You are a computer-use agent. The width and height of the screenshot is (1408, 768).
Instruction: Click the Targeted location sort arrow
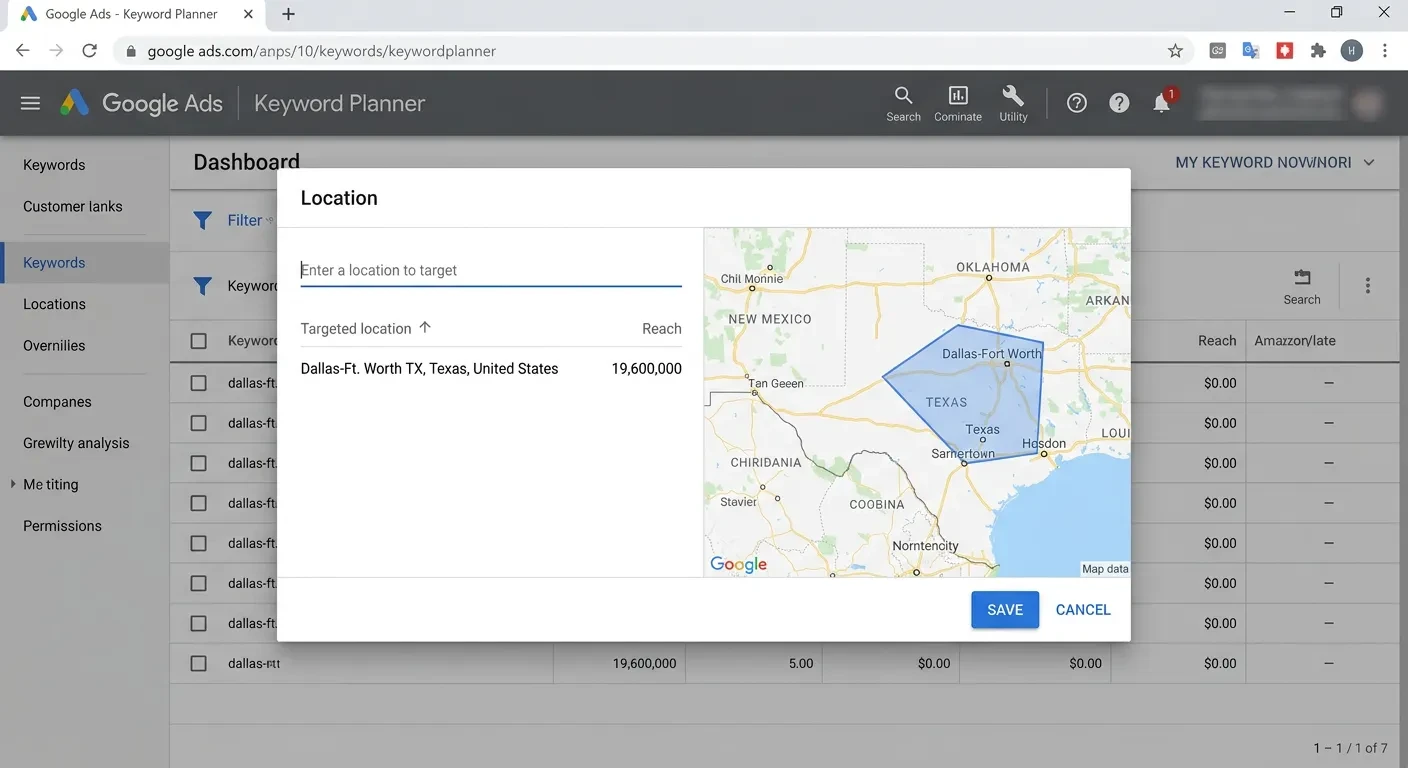(425, 327)
